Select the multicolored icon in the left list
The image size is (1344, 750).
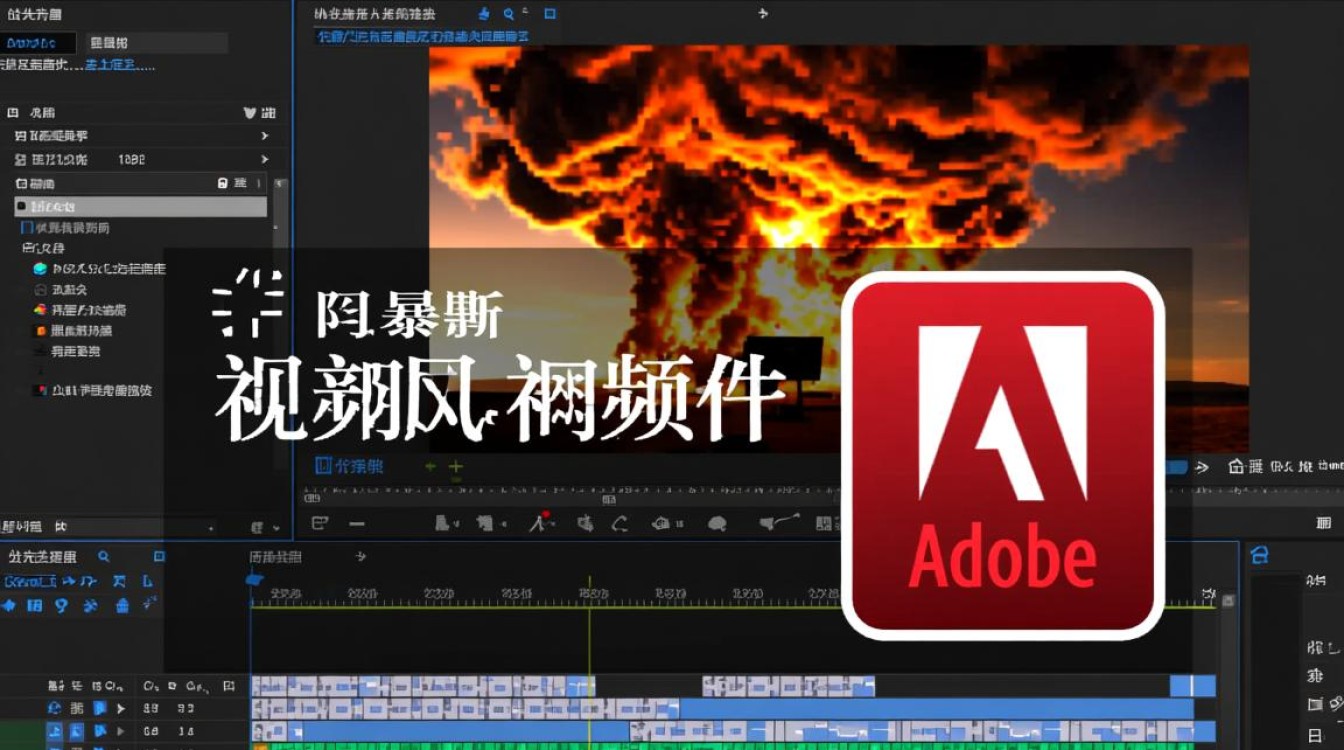coord(40,310)
